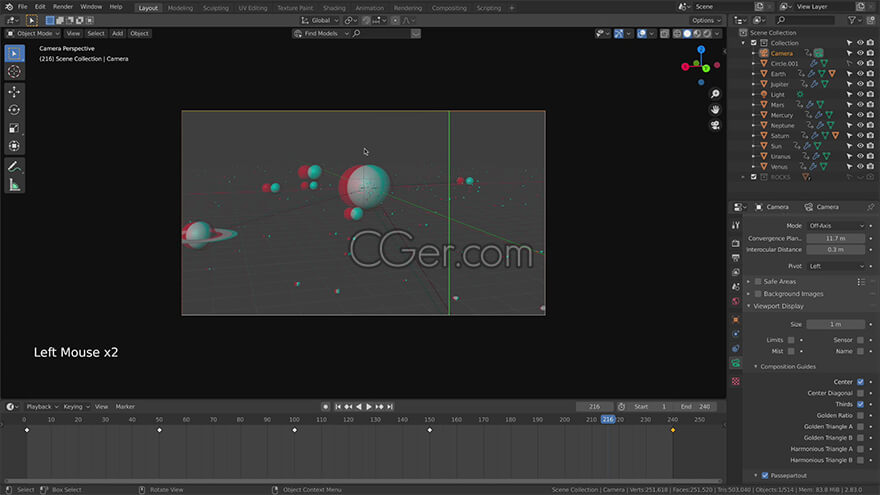Switch to the Animation workspace tab
This screenshot has height=495, width=880.
click(x=370, y=8)
